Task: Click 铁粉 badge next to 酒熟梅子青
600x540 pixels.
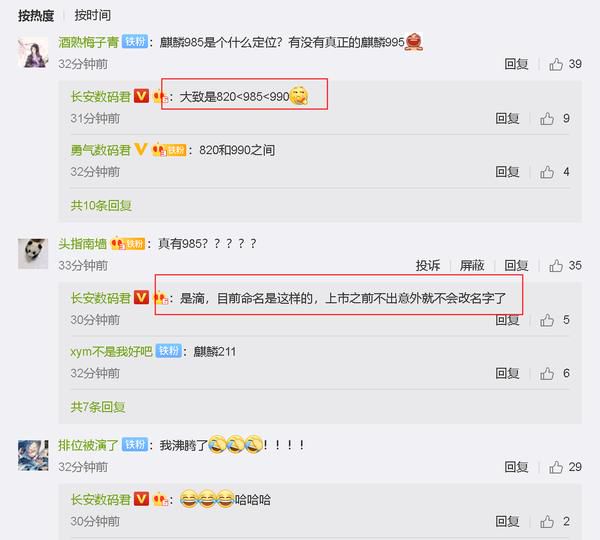Action: pos(135,41)
